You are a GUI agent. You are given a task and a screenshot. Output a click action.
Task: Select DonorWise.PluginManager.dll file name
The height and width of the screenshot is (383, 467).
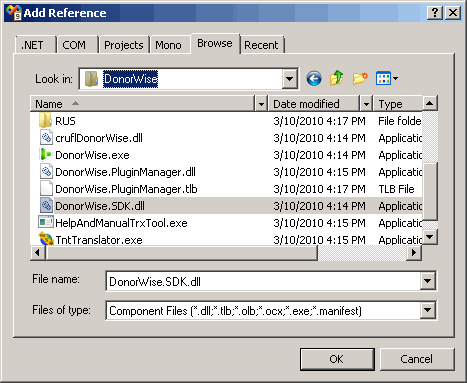125,172
